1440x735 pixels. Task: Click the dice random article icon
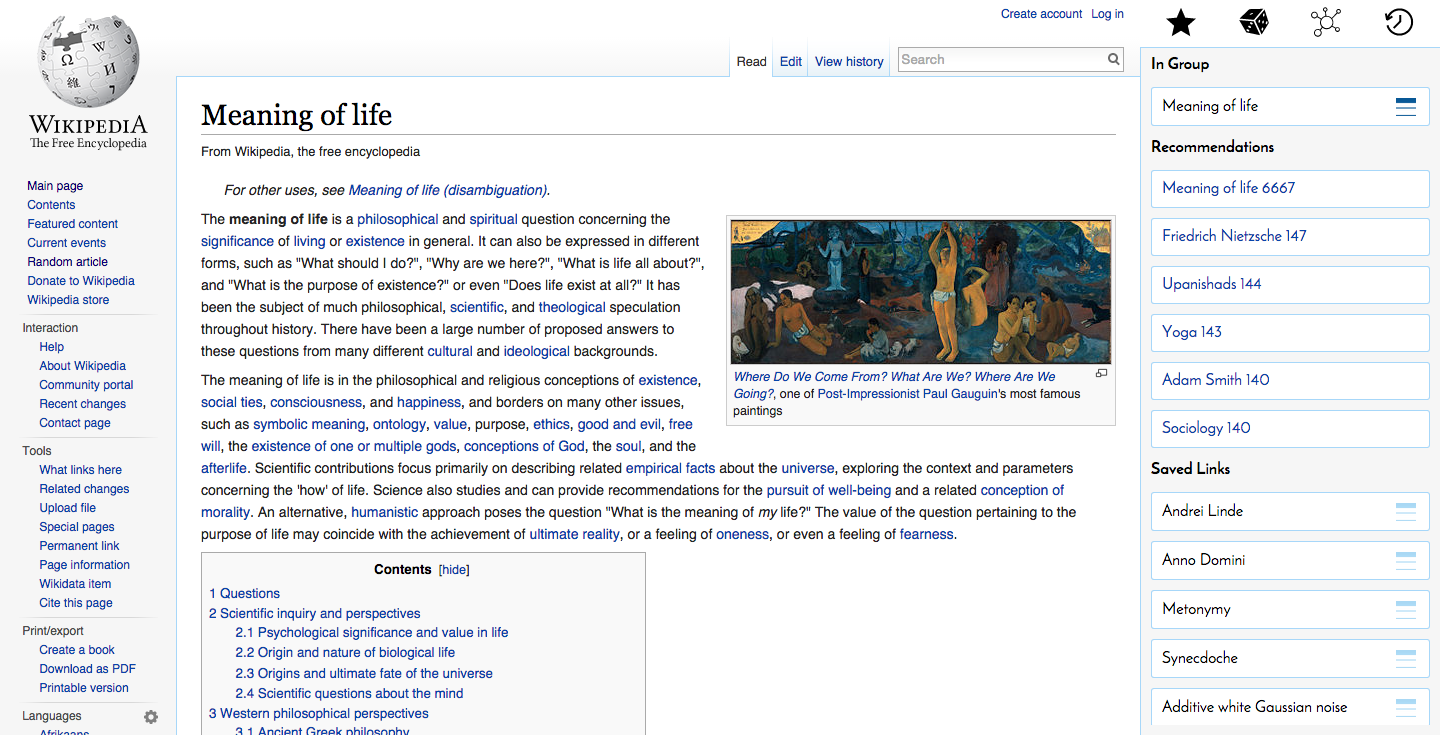(x=1254, y=22)
